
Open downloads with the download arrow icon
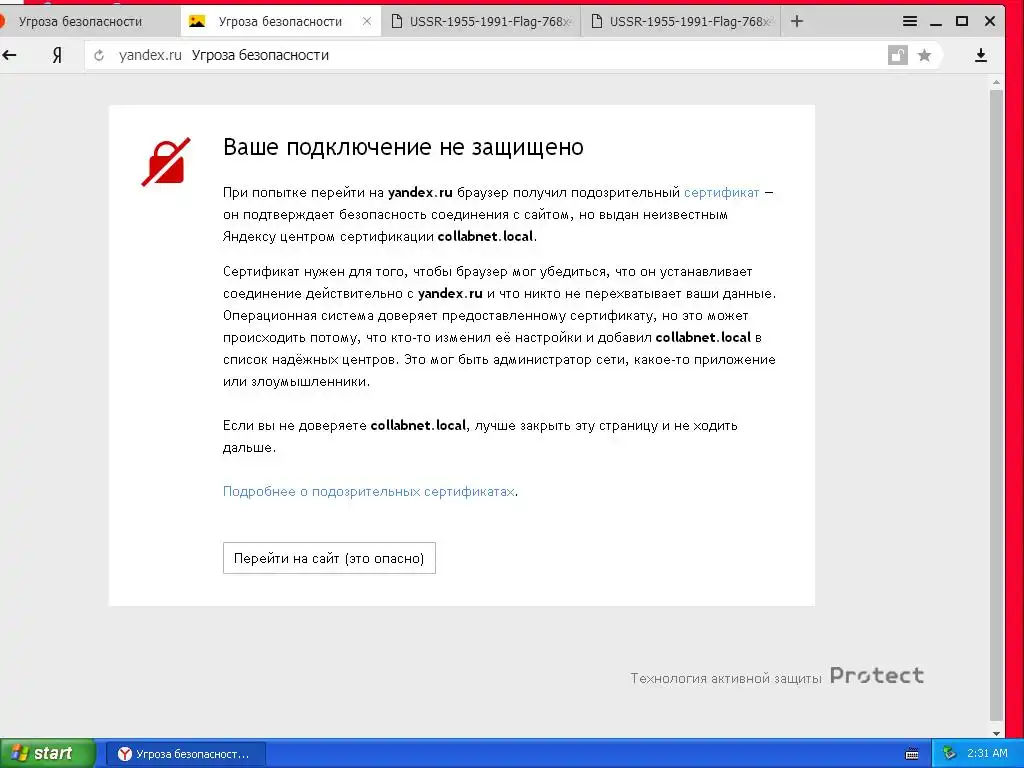click(981, 56)
